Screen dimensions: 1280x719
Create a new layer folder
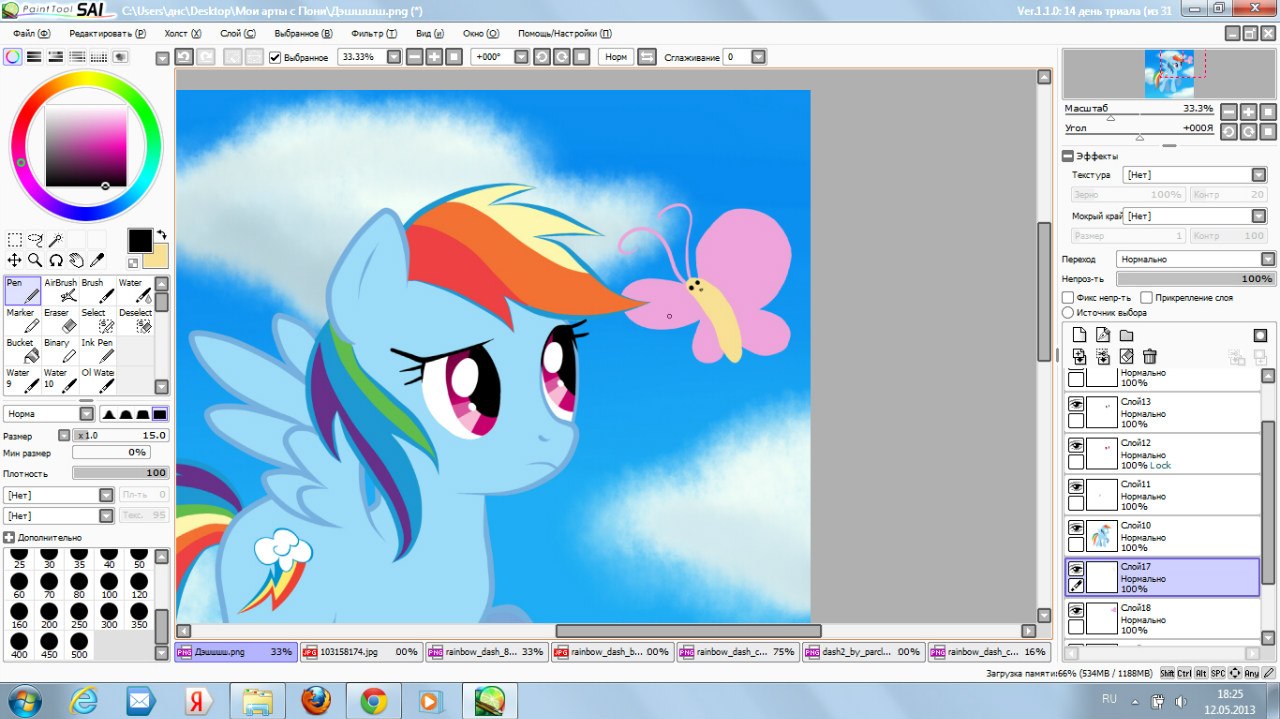pos(1126,335)
